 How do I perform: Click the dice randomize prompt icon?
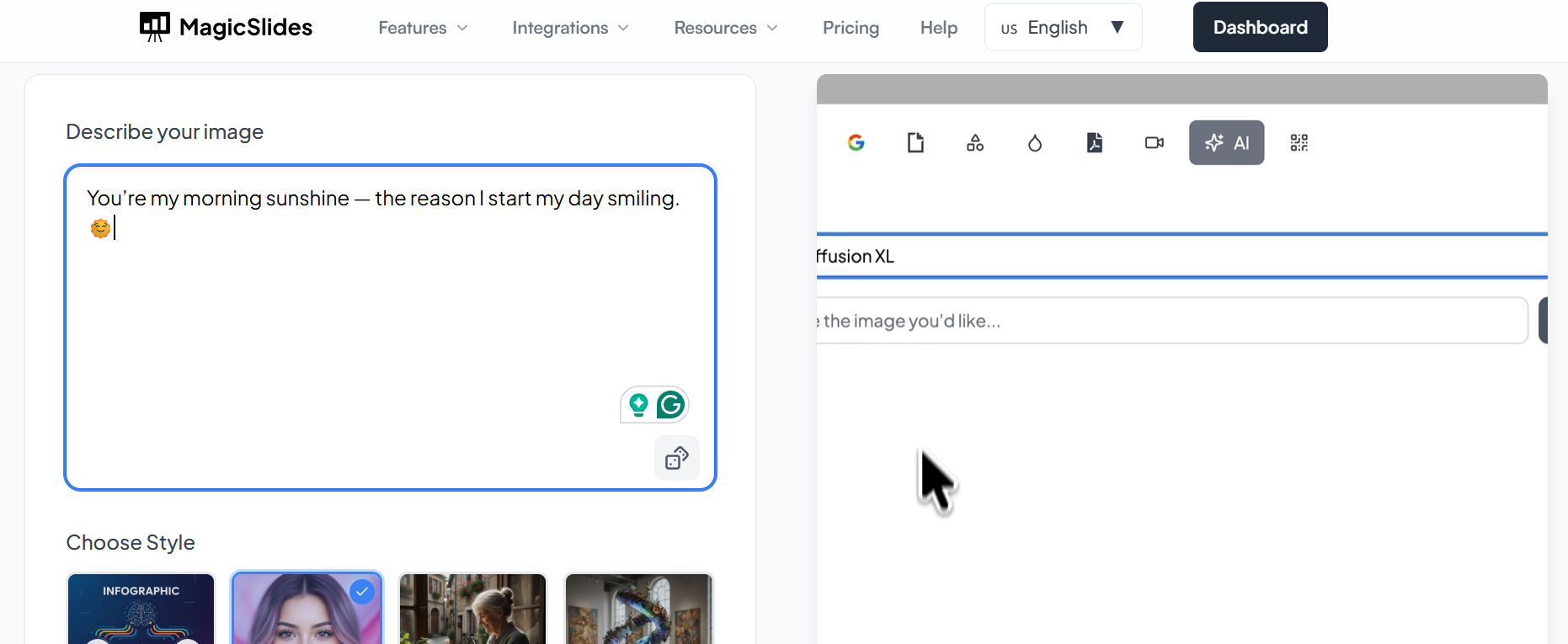pyautogui.click(x=677, y=458)
